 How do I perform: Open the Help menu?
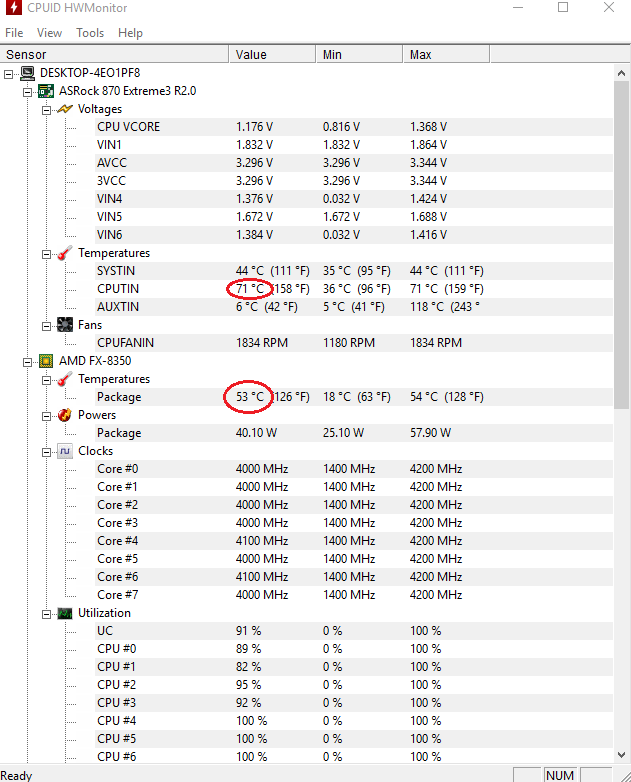click(130, 33)
